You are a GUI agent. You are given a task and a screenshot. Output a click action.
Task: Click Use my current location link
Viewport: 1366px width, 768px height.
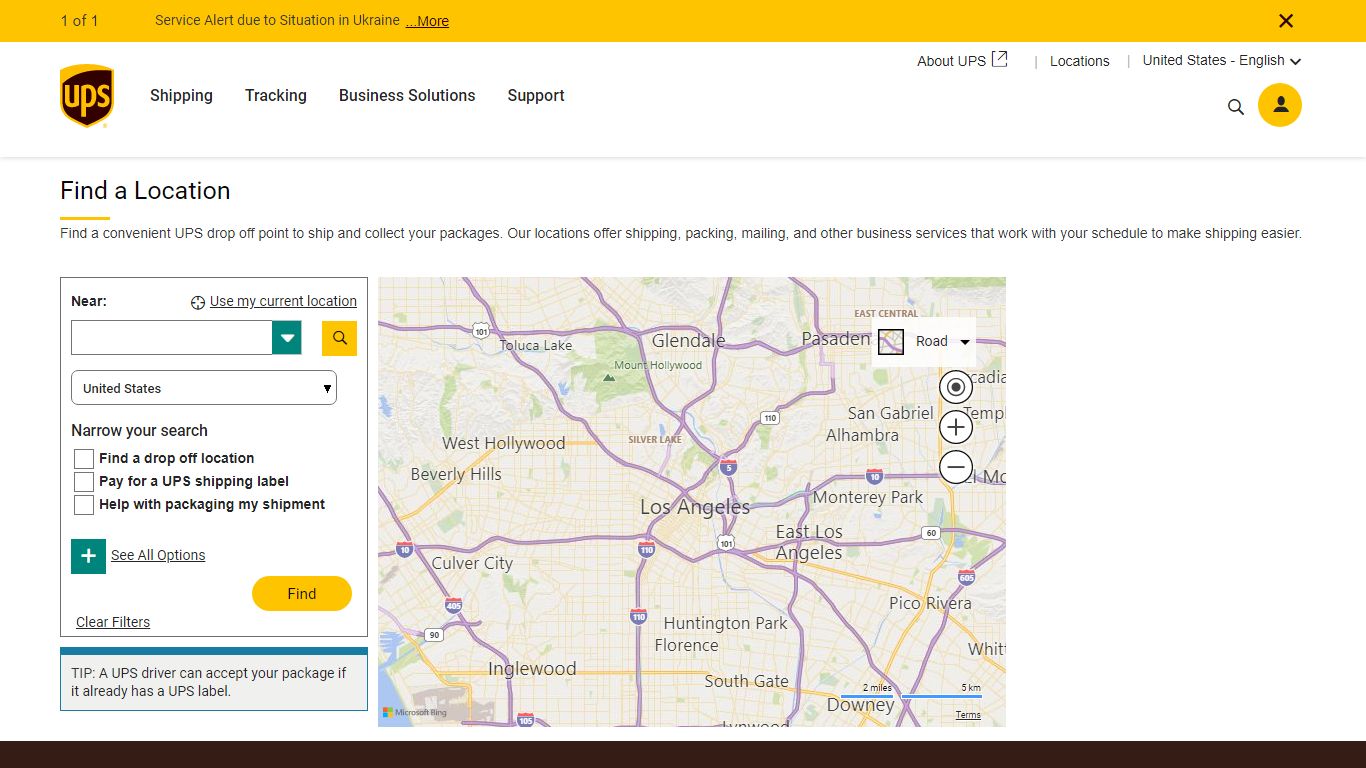pyautogui.click(x=283, y=301)
